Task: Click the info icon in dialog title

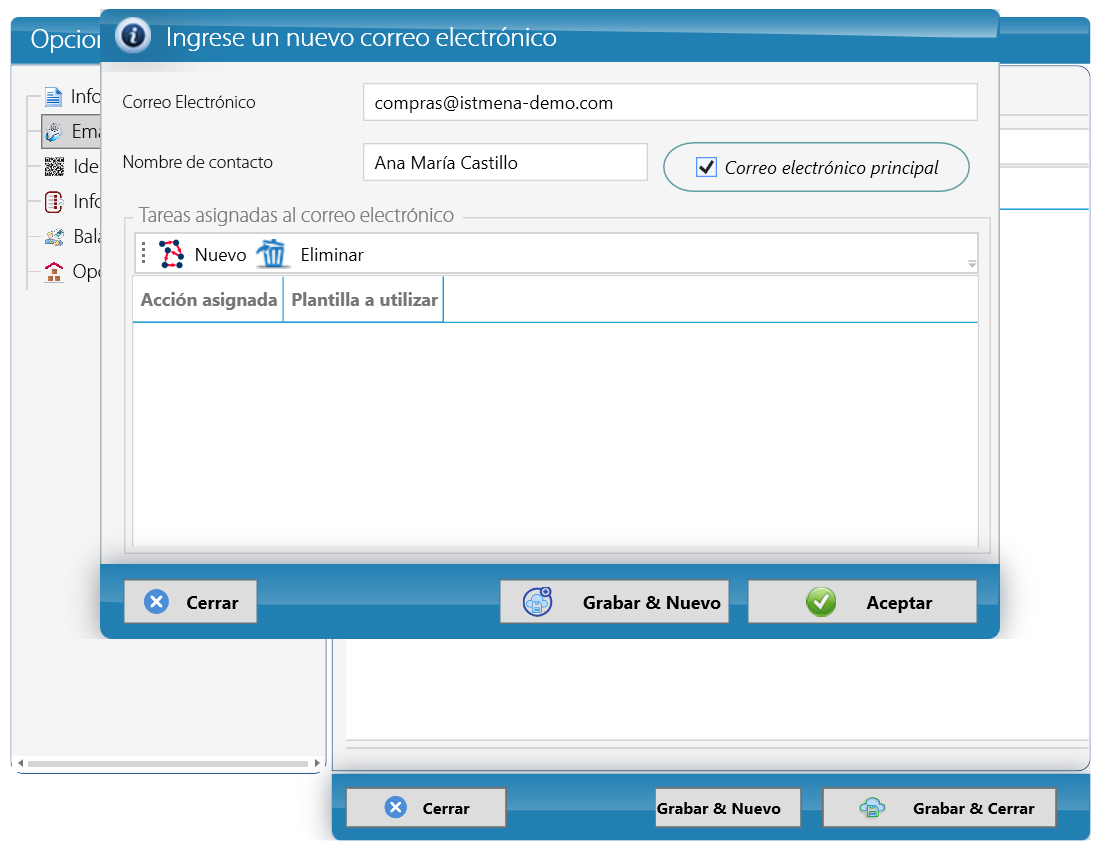Action: pos(133,35)
